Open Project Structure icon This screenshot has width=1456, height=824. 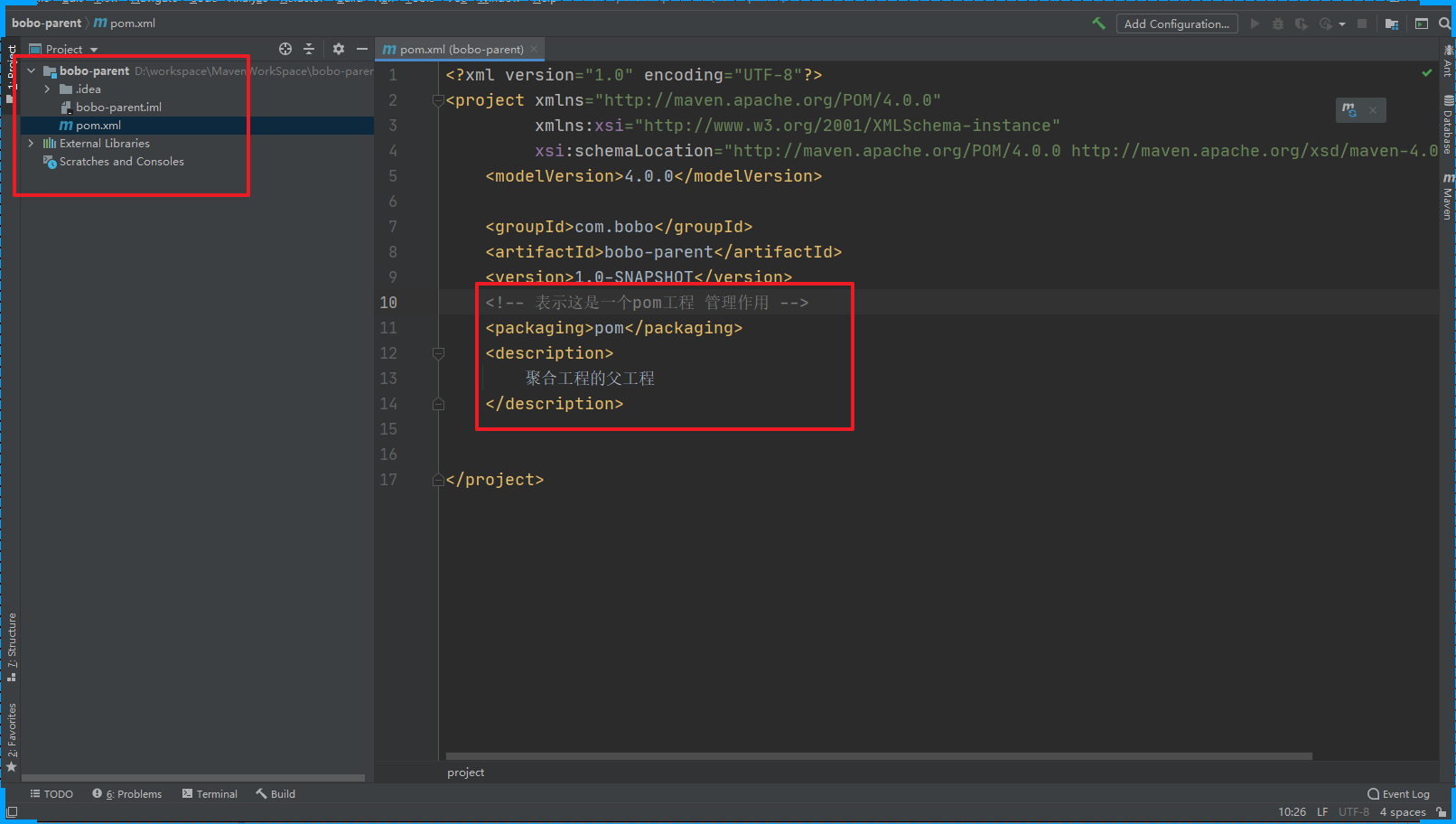pyautogui.click(x=1392, y=23)
